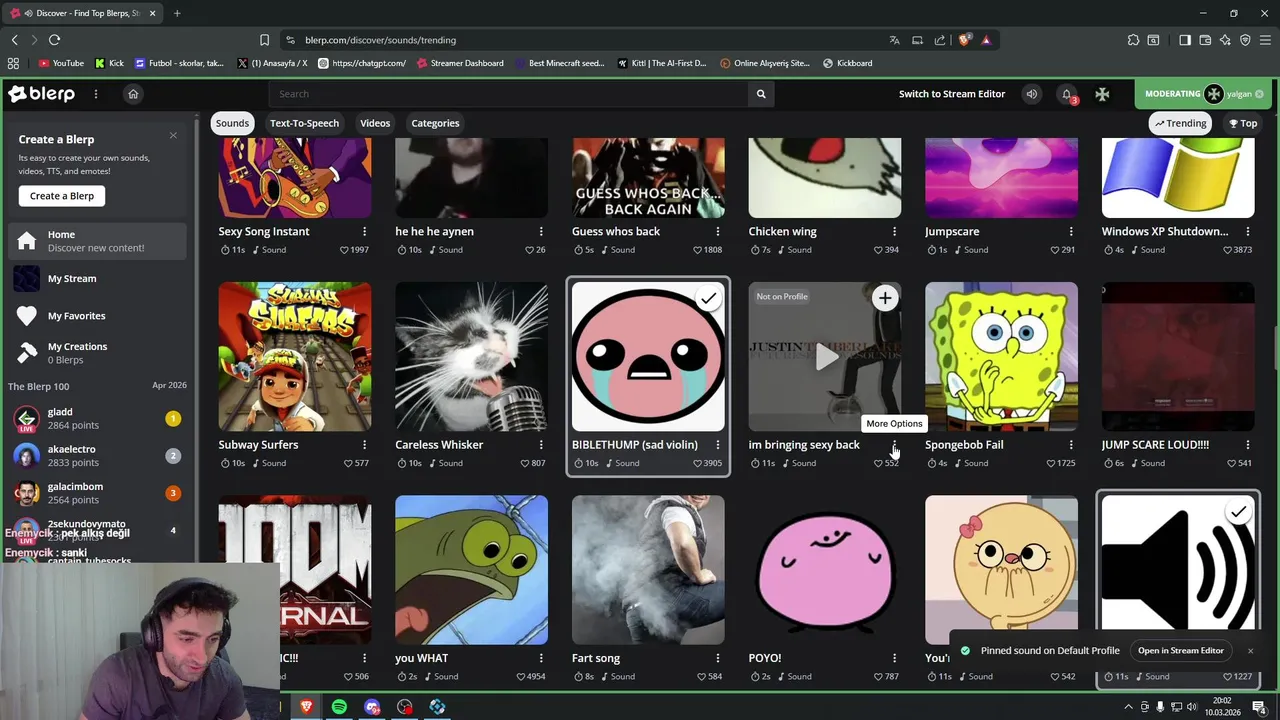Open the YouTube bookmark
Screen dimensions: 1280x720
click(61, 63)
